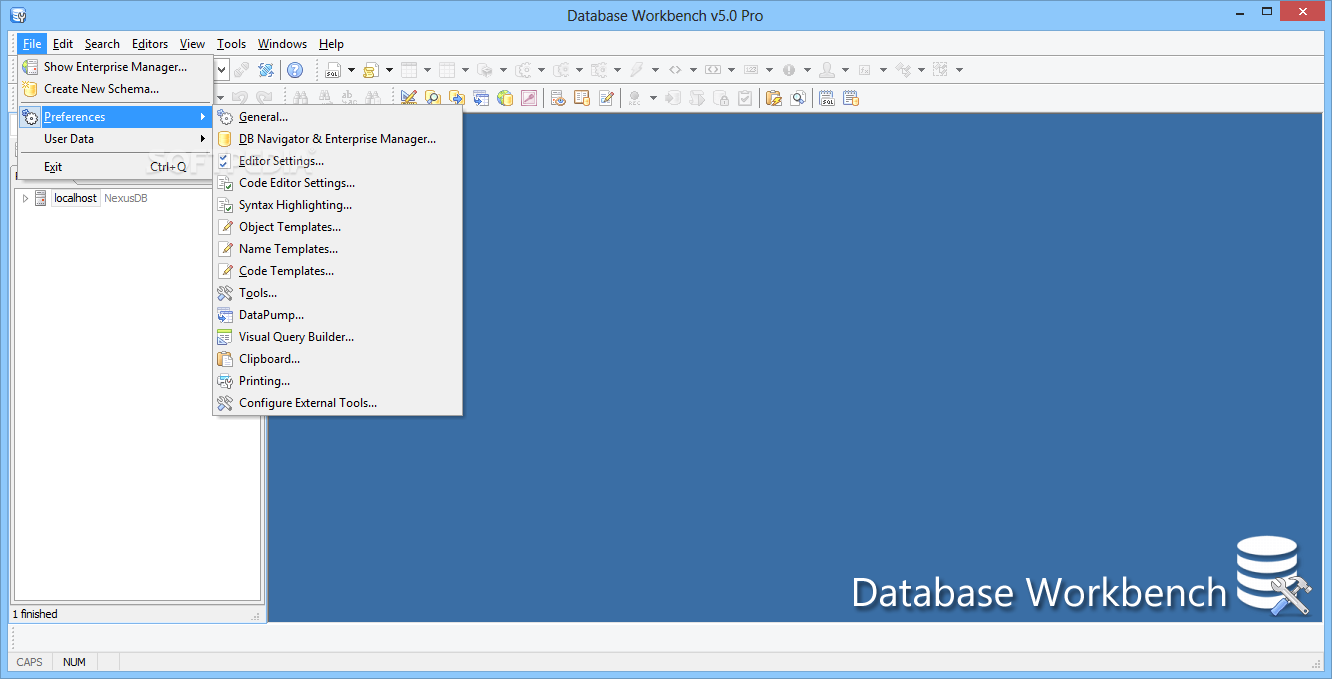Click the pencil and ruler design icon

pos(408,98)
